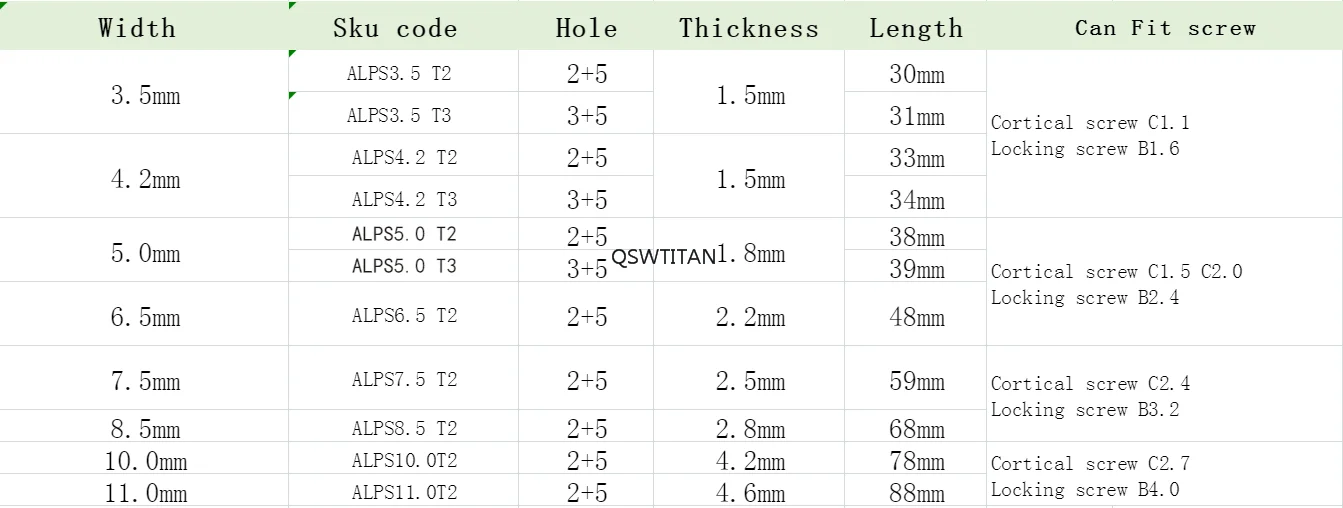
Task: Click the 3.5mm width cell
Action: (144, 94)
